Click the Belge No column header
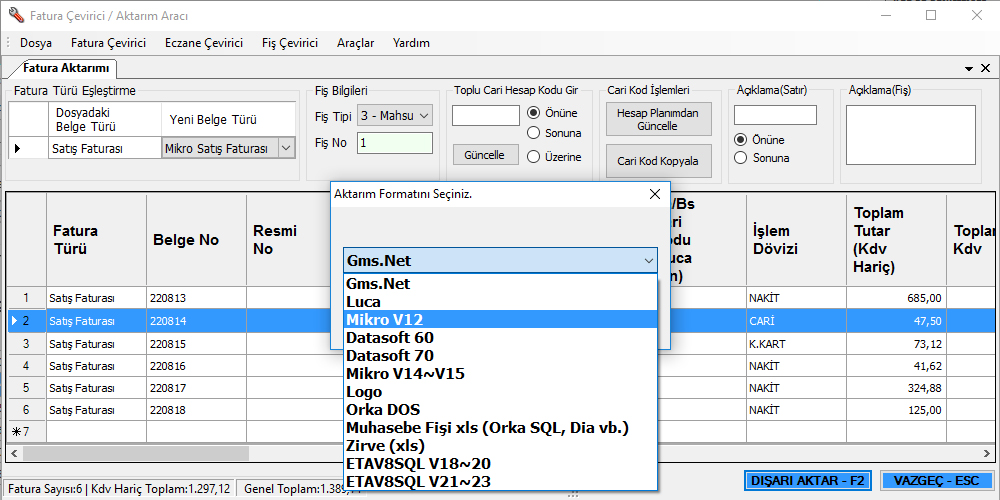 (x=196, y=240)
